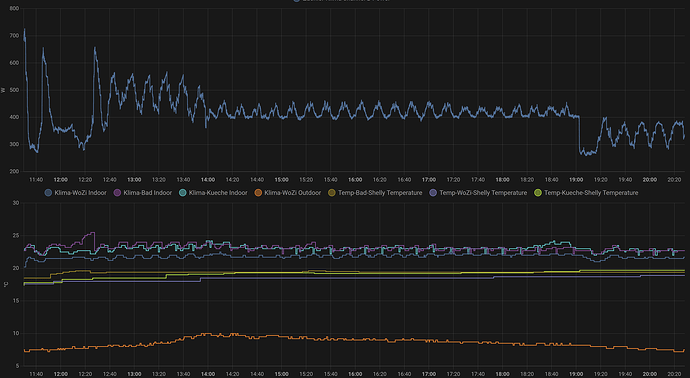Click the 14:00 time label under the power graph

tap(208, 180)
